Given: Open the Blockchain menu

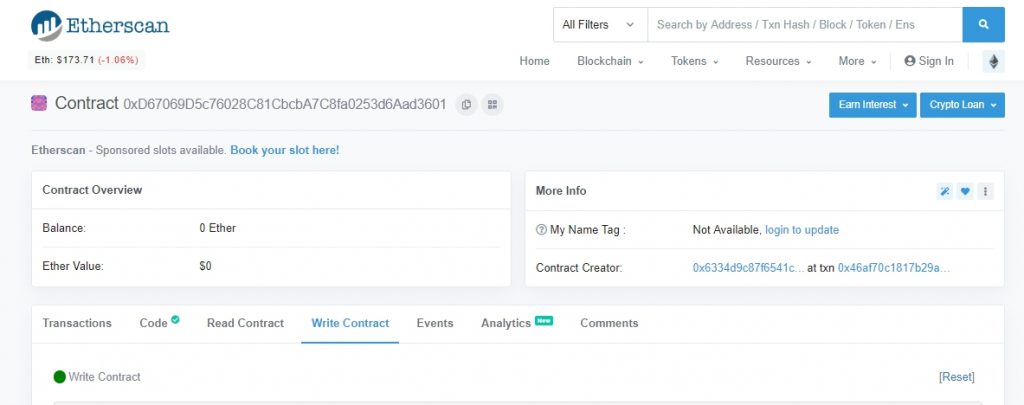Looking at the screenshot, I should 609,61.
